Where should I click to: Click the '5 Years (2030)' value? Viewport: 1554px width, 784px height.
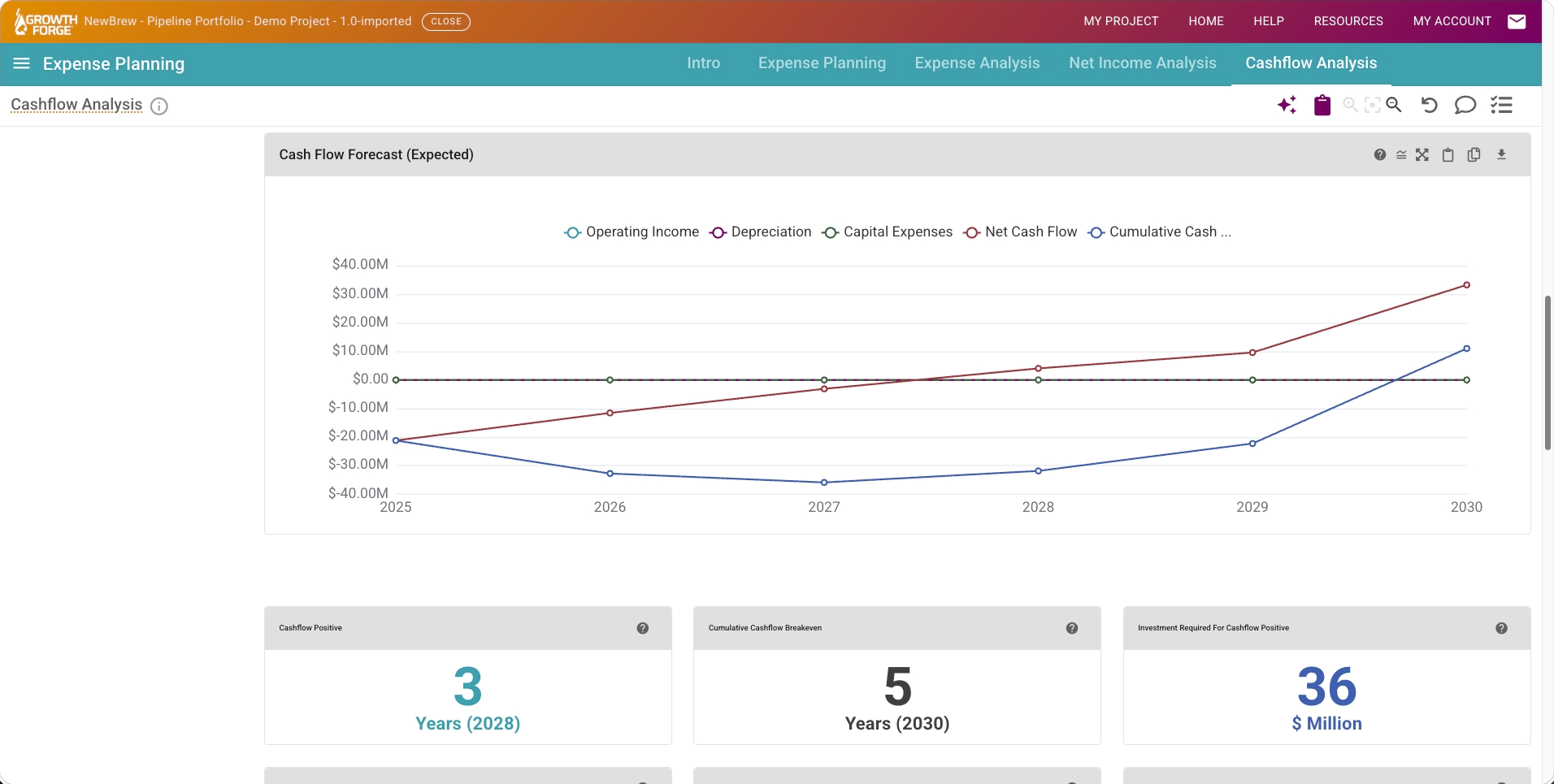coord(897,699)
